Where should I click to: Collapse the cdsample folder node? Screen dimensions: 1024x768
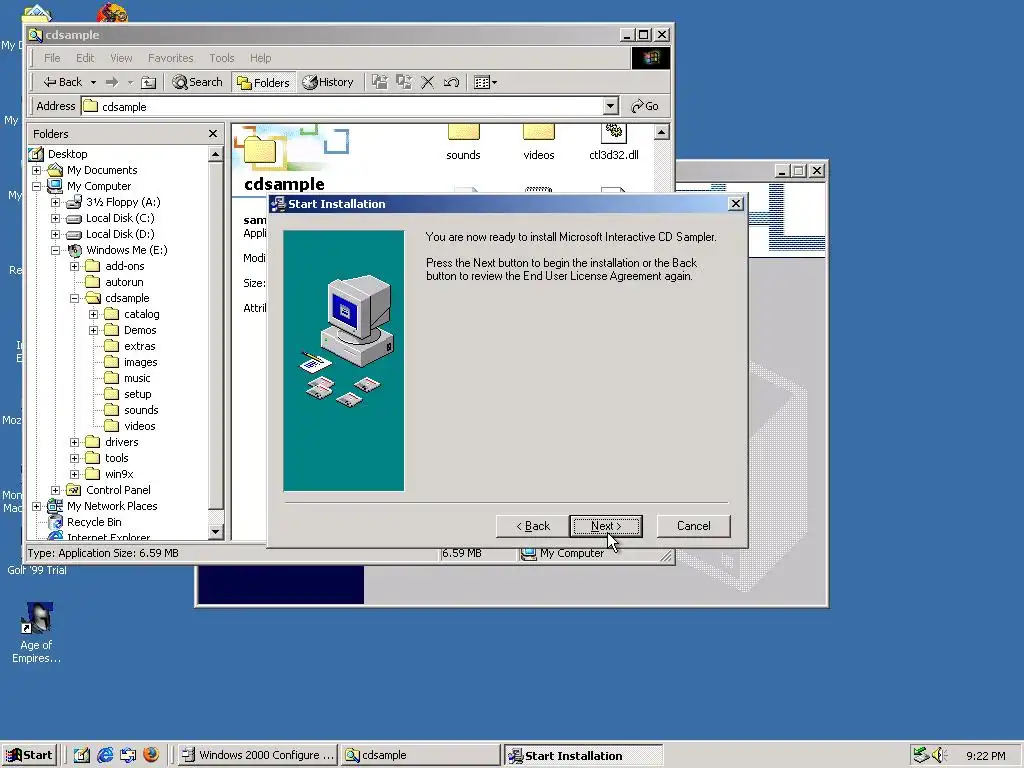click(x=74, y=298)
